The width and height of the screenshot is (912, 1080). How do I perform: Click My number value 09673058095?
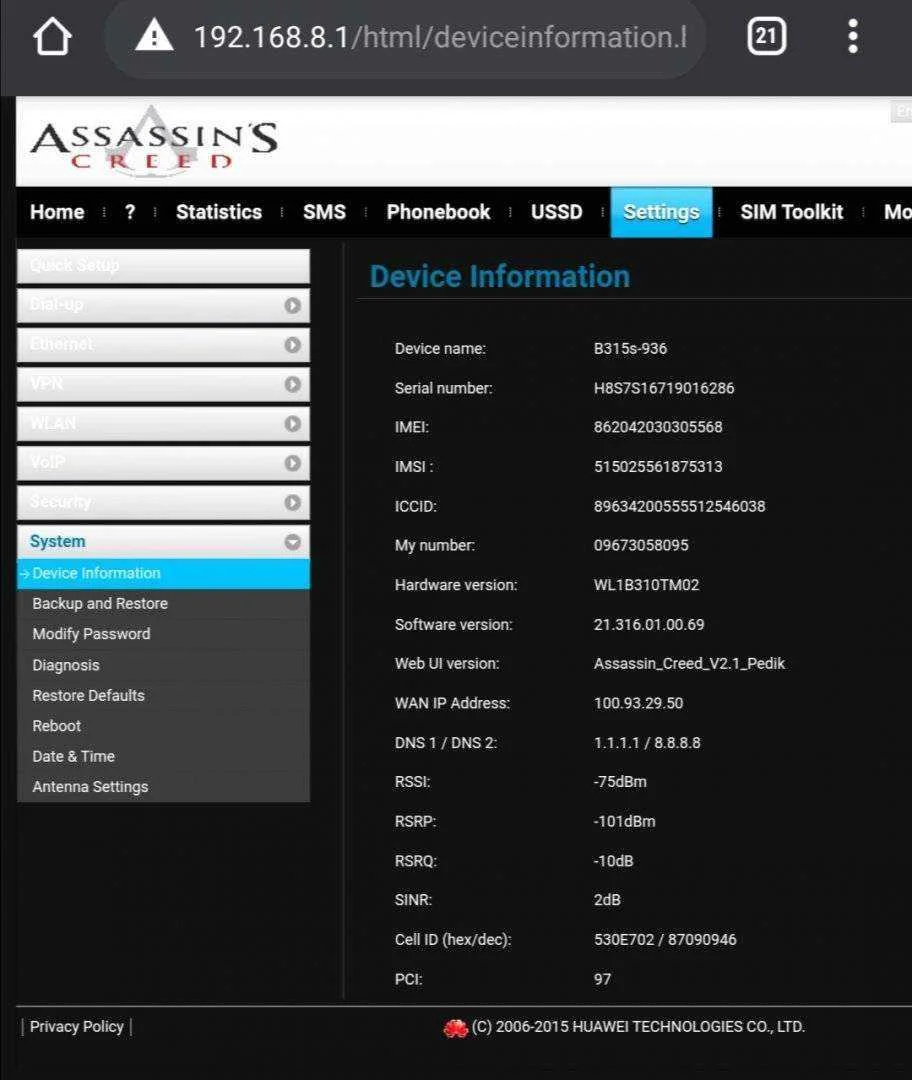pos(641,546)
